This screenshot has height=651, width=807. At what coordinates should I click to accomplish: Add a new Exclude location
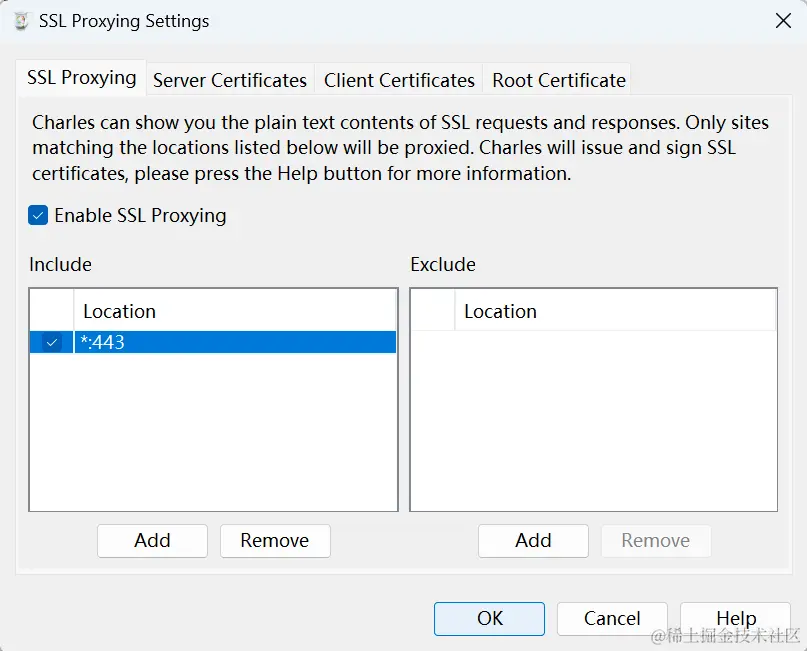click(x=533, y=541)
